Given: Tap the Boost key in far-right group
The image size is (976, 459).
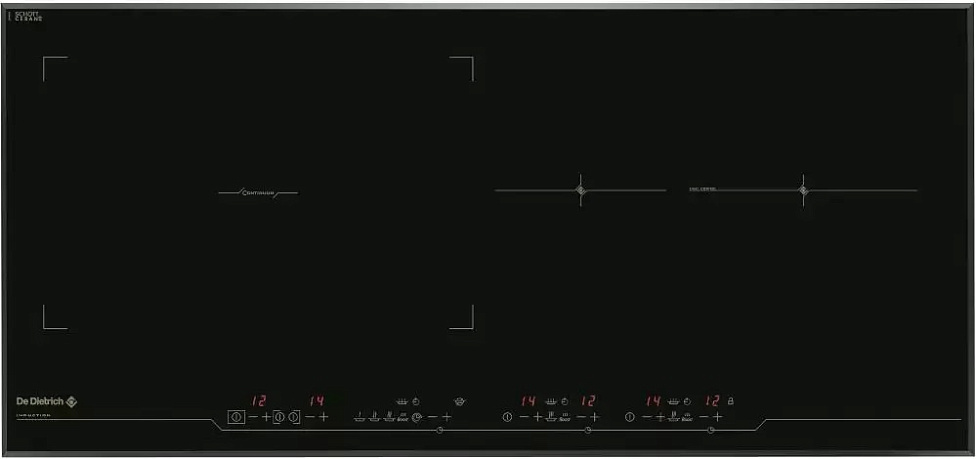Looking at the screenshot, I should (x=687, y=418).
